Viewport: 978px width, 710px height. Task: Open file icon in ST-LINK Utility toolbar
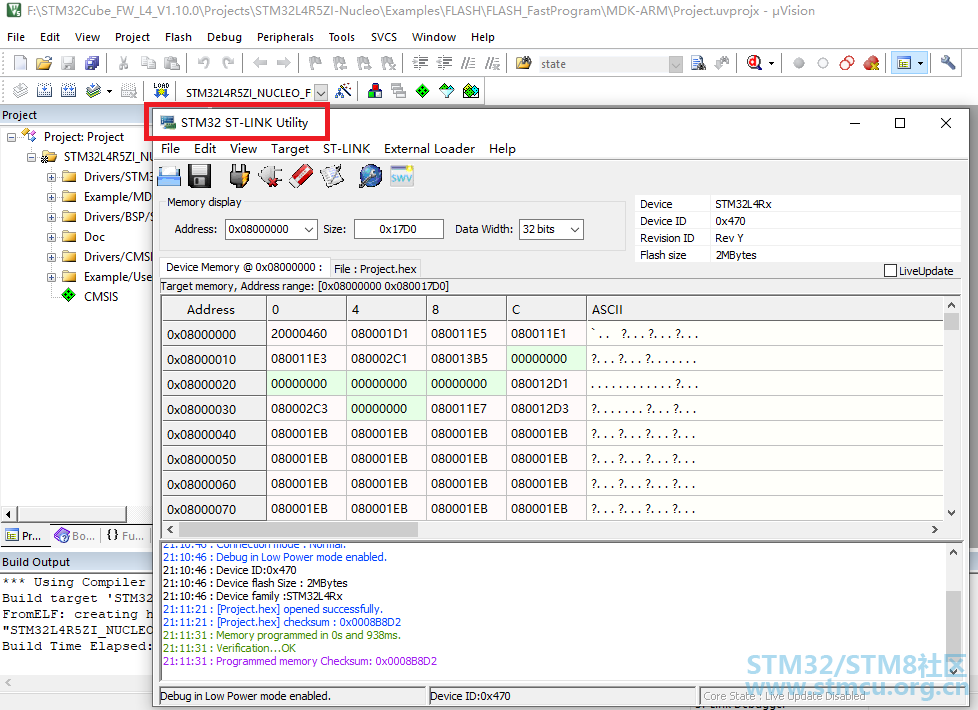(x=169, y=177)
